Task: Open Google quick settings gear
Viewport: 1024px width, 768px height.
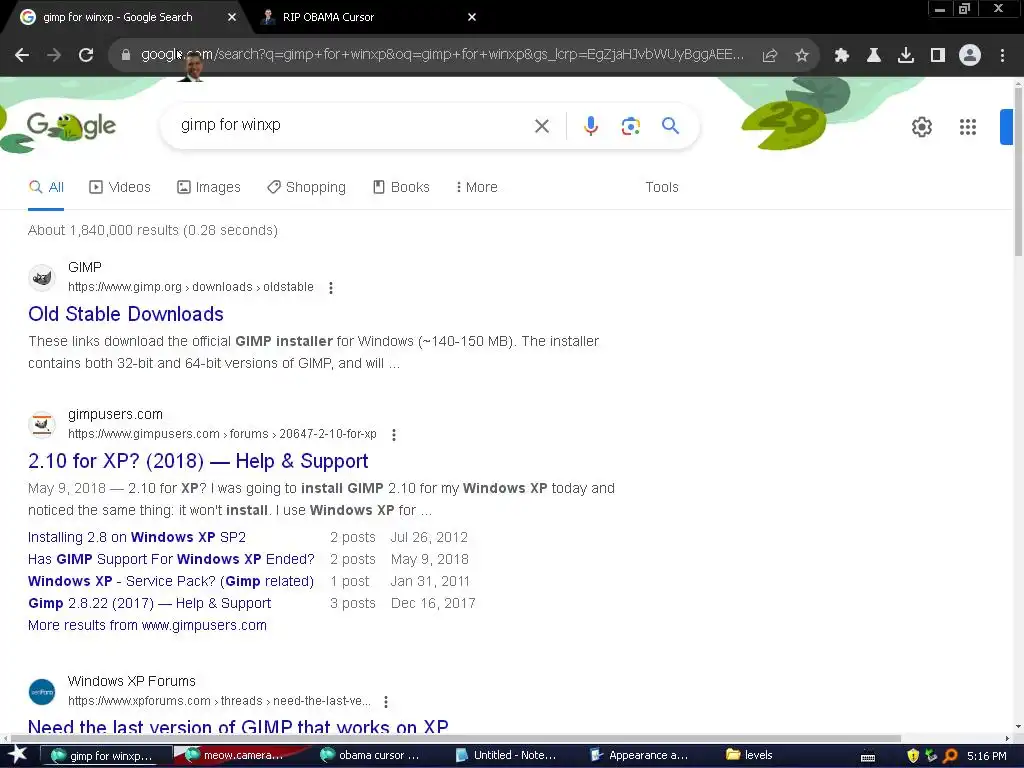Action: (x=921, y=127)
